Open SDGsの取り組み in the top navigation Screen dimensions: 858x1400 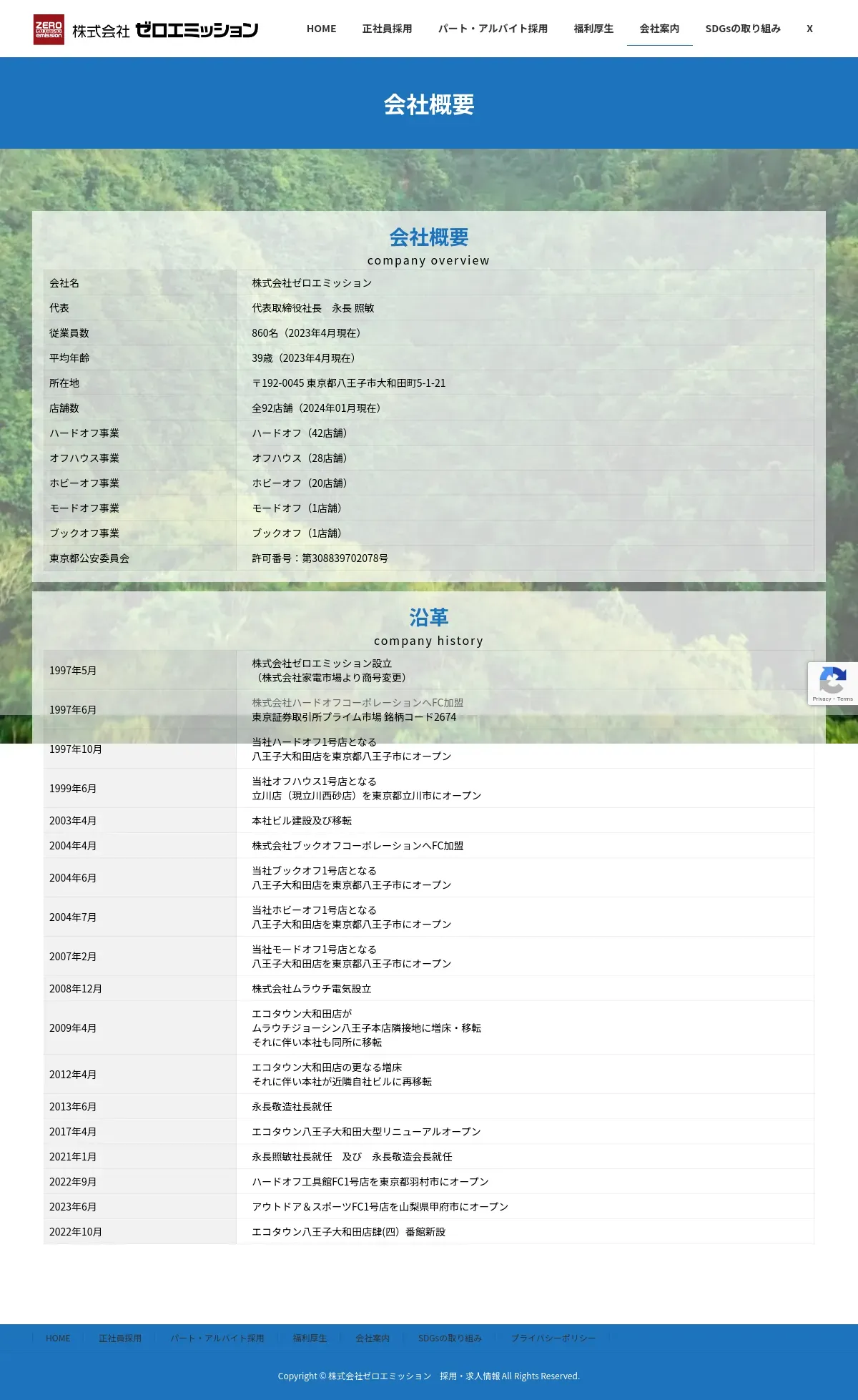click(x=743, y=29)
